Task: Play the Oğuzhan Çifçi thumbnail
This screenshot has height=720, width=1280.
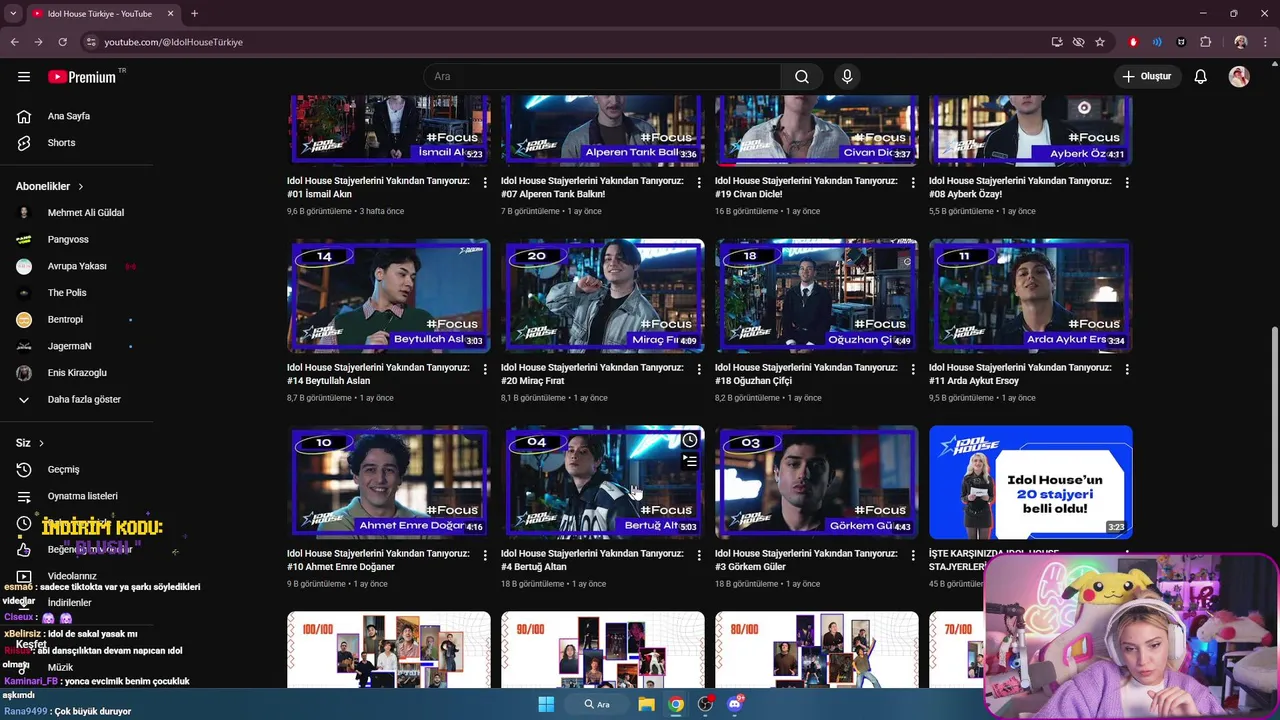Action: click(817, 296)
